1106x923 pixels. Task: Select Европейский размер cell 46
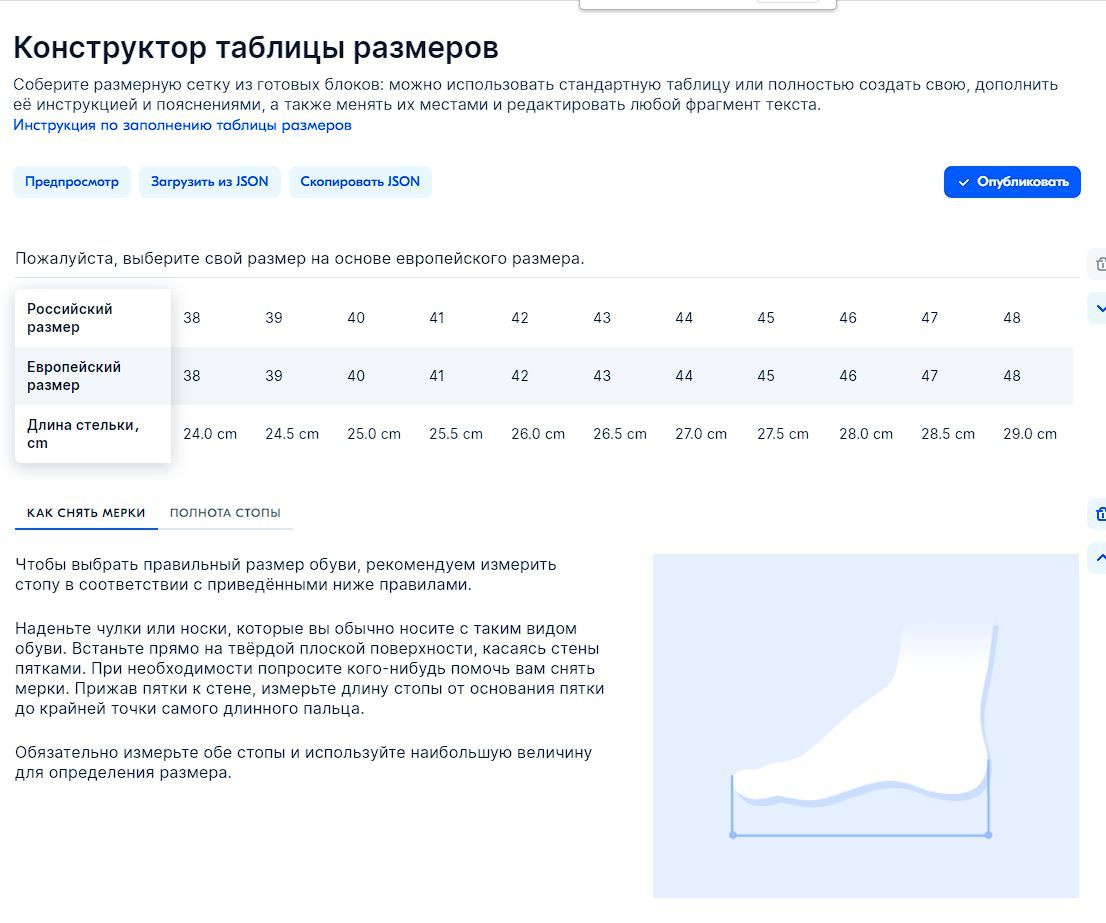point(848,376)
